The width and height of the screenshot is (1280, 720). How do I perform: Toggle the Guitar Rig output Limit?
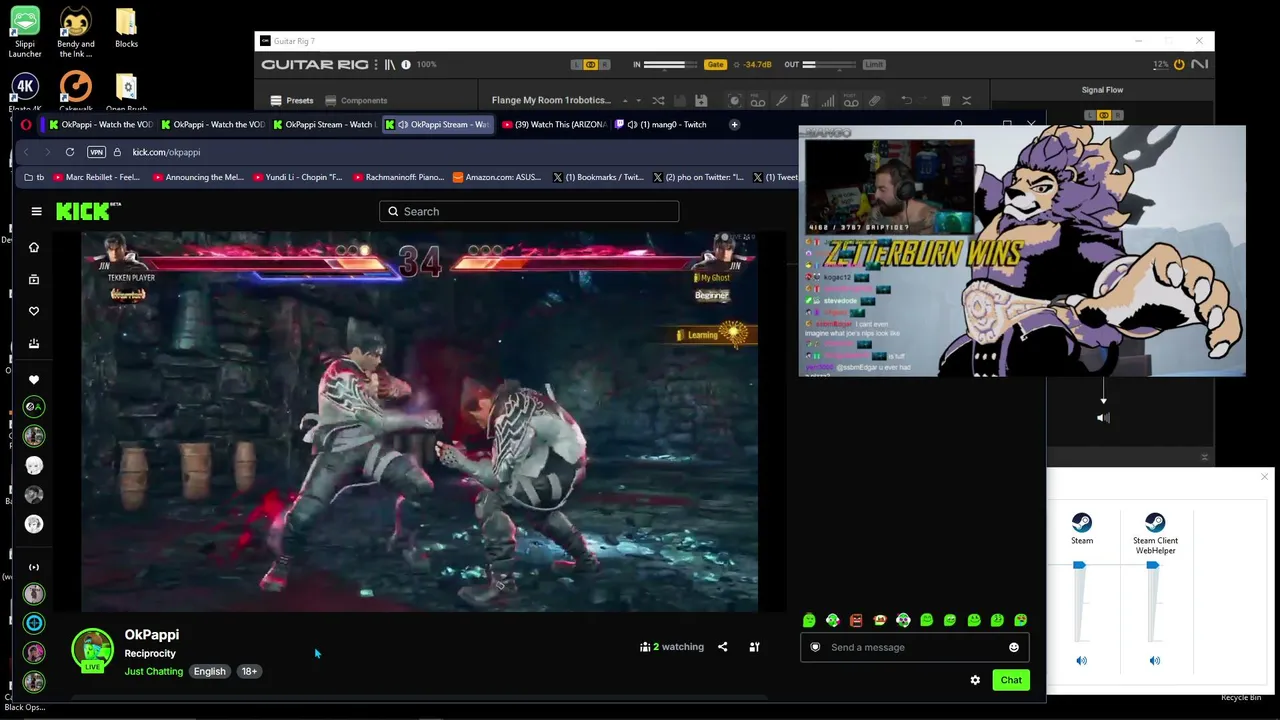click(874, 65)
